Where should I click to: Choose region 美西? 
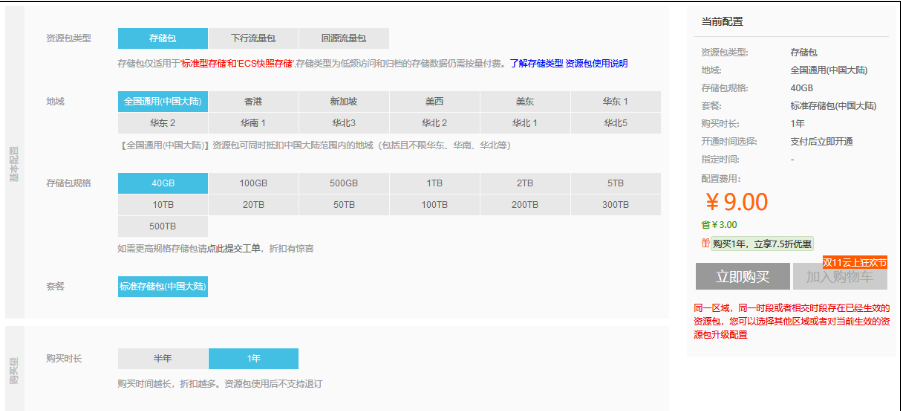[434, 102]
